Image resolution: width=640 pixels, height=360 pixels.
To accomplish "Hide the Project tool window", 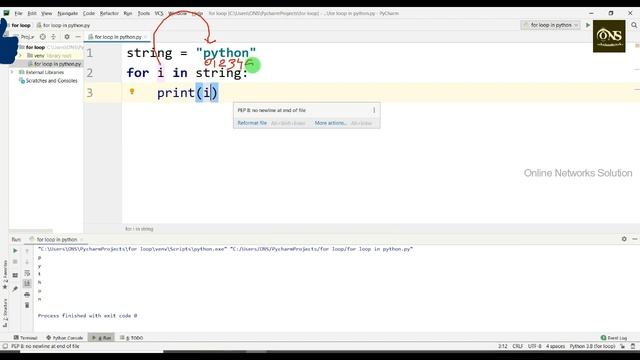I will (x=78, y=37).
